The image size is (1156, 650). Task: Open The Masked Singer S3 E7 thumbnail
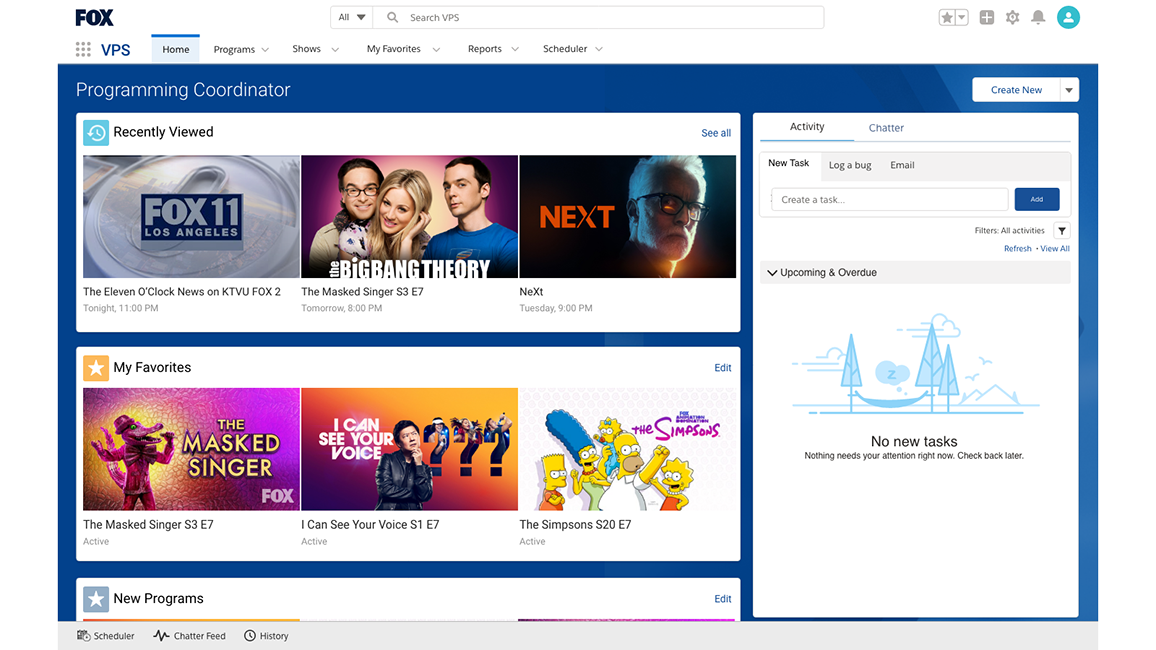point(409,216)
